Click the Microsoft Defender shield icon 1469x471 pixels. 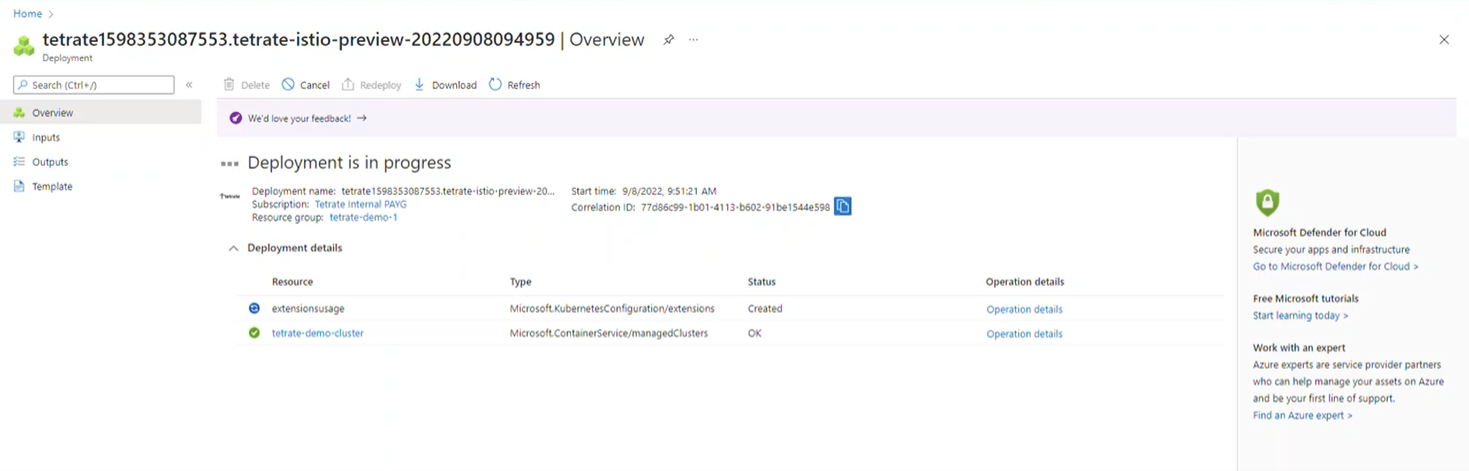1267,203
